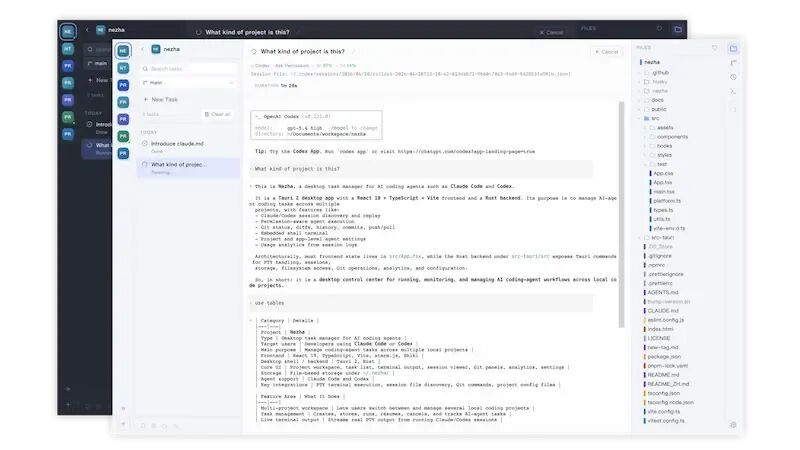Expand the hooks folder
Viewport: 800px width, 450px height.
660,146
